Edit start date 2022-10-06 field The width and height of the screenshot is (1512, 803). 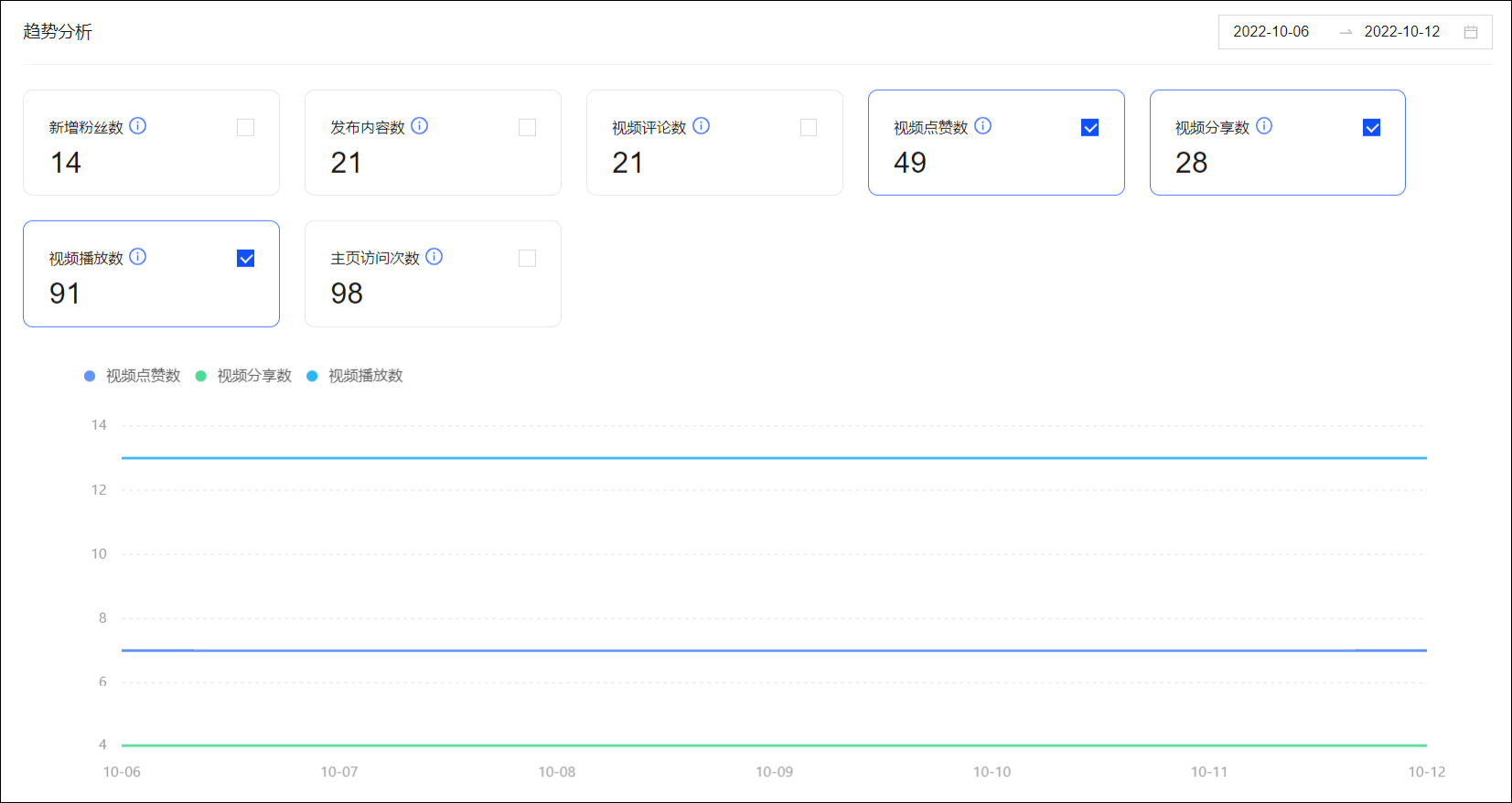tap(1271, 32)
